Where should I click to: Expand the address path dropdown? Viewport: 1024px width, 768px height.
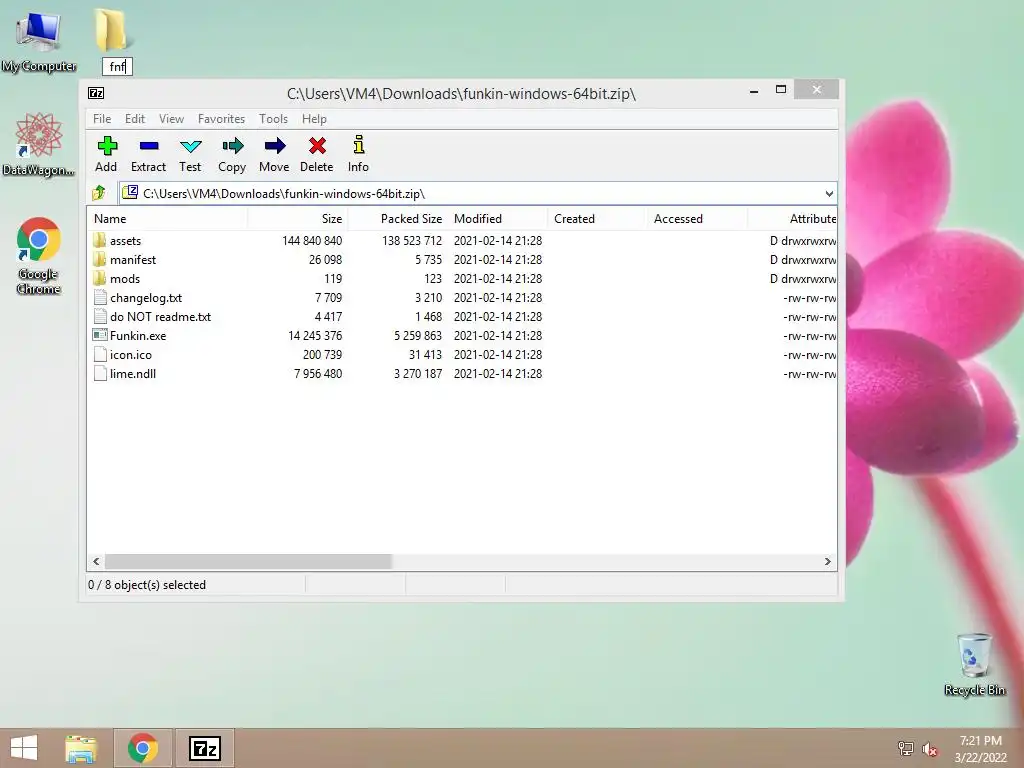tap(829, 193)
